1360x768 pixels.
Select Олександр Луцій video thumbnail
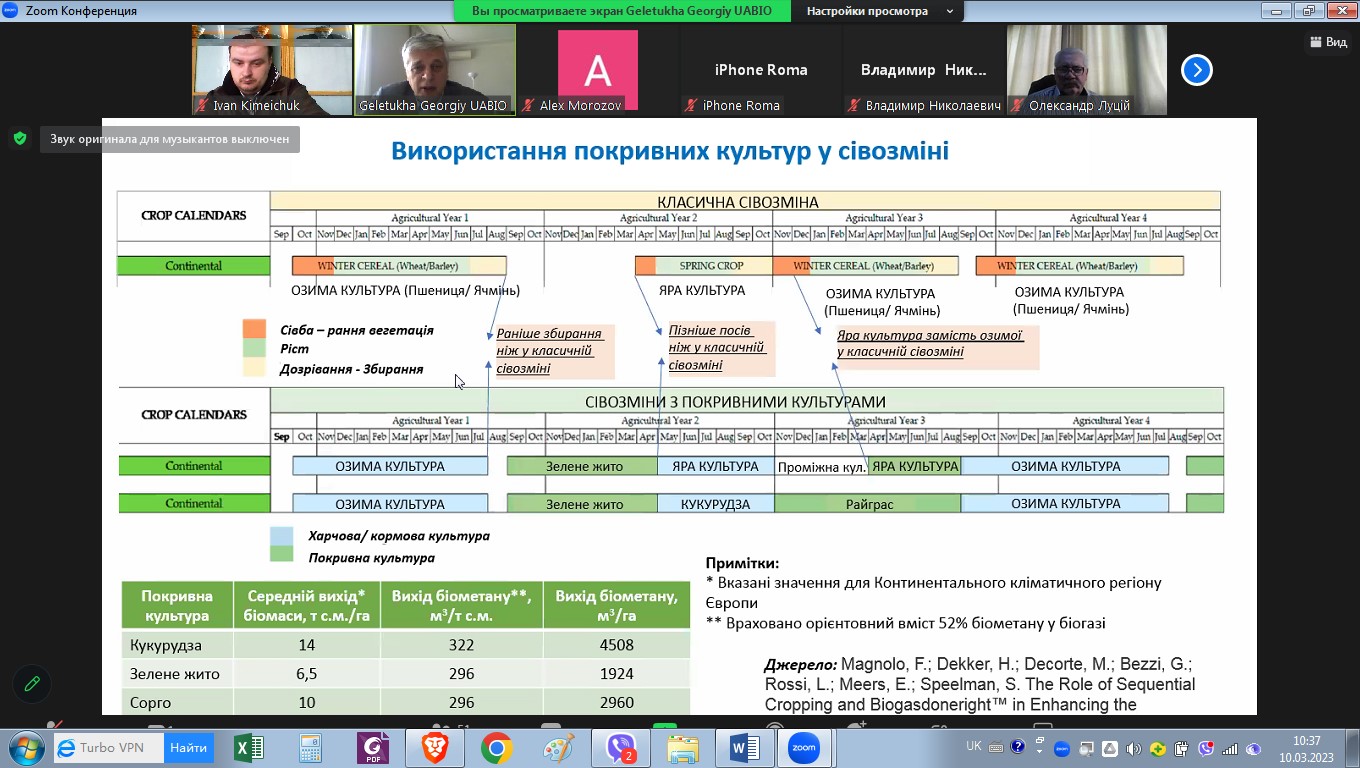[x=1087, y=70]
